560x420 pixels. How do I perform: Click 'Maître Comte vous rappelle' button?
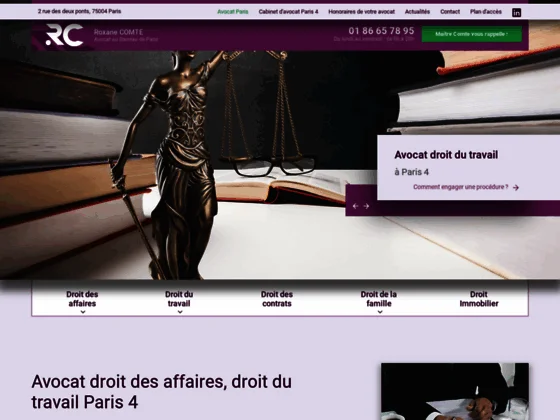click(x=471, y=34)
